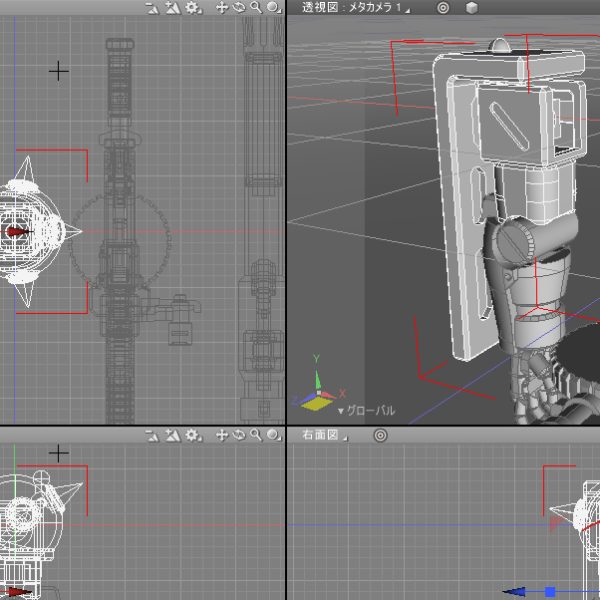
Task: Click the cube display icon in perspective header
Action: coord(472,8)
